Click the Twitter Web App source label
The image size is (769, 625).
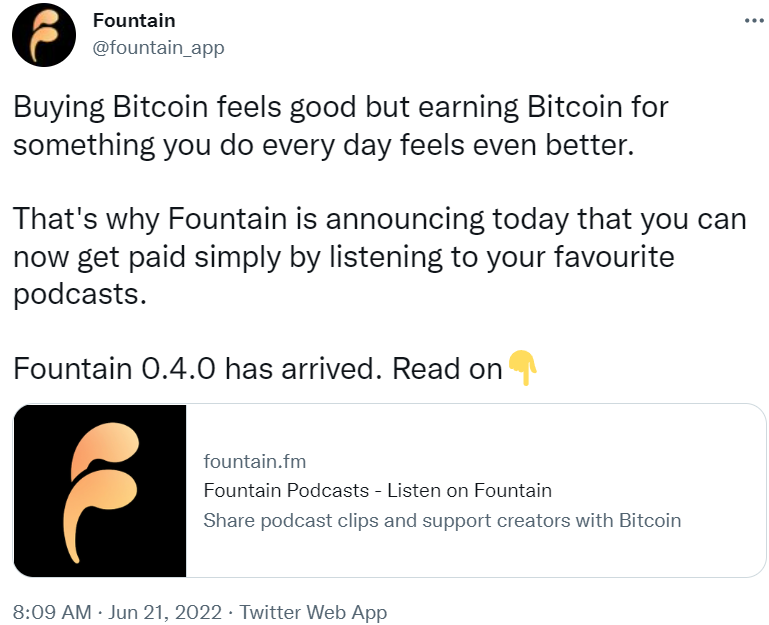313,611
